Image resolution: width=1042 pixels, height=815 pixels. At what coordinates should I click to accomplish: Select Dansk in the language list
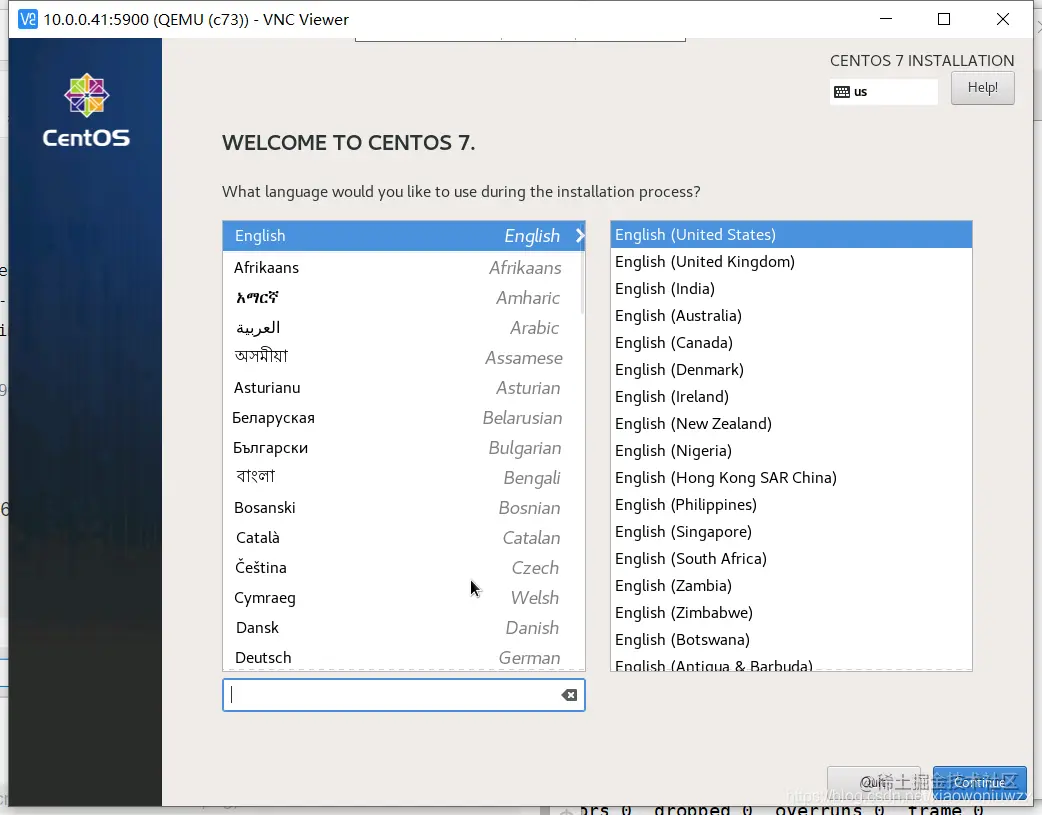tap(404, 627)
